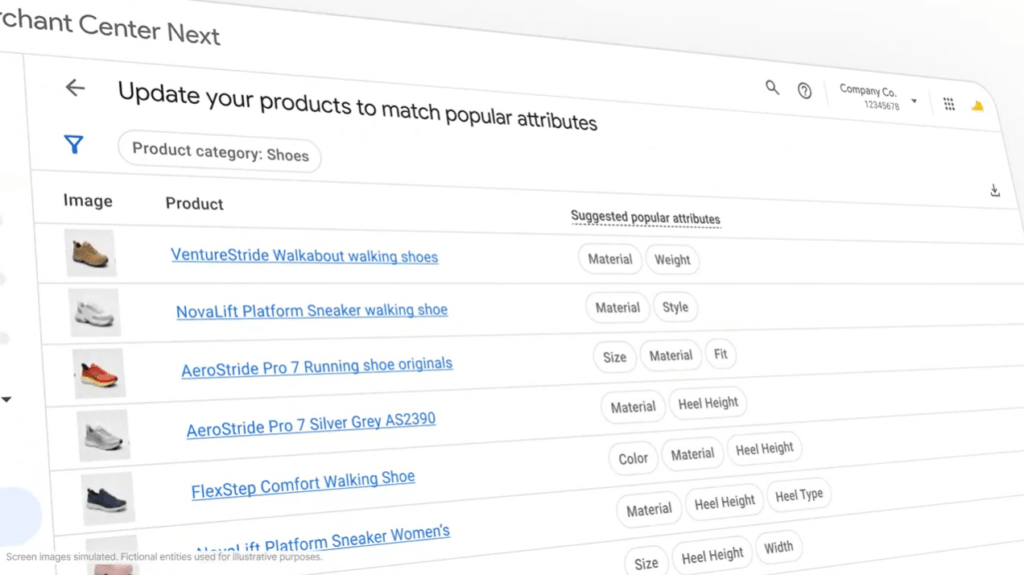Open the search magnifier icon

coord(772,88)
